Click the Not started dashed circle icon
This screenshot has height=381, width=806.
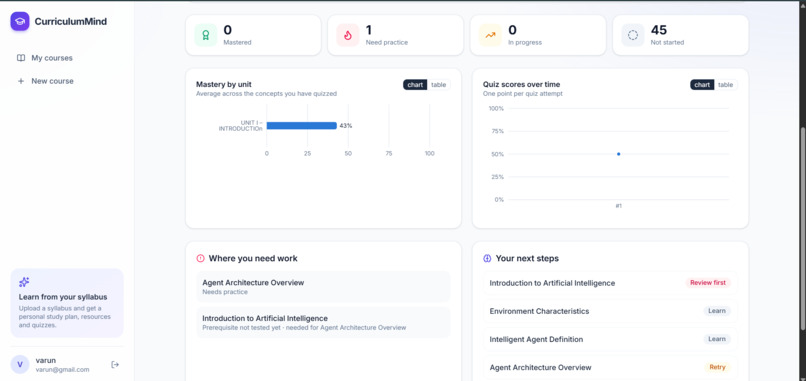click(633, 35)
